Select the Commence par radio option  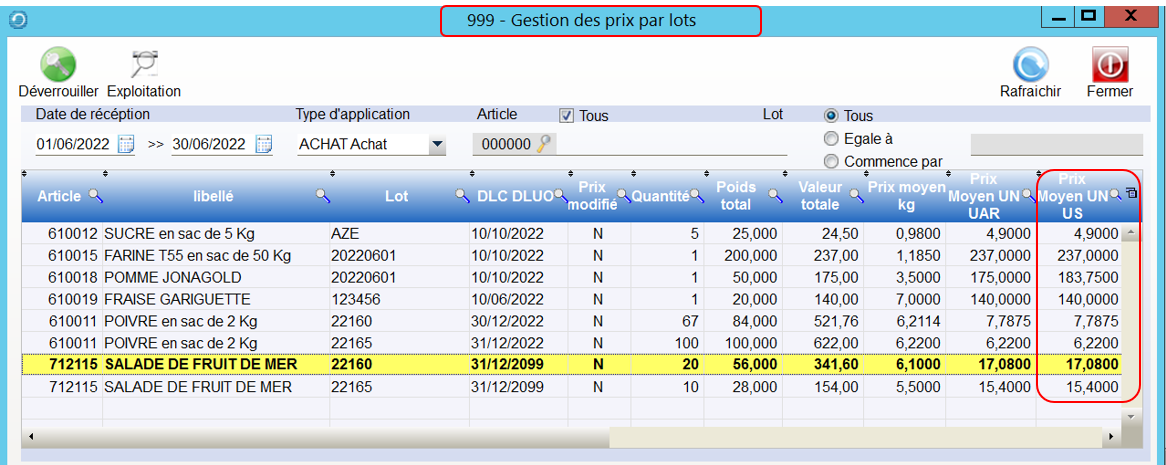830,161
